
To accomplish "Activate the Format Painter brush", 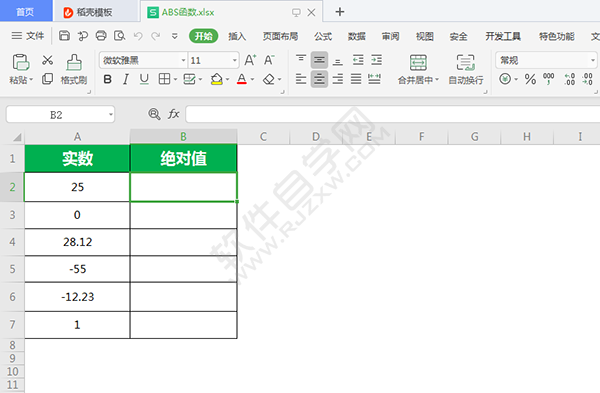I will point(74,62).
